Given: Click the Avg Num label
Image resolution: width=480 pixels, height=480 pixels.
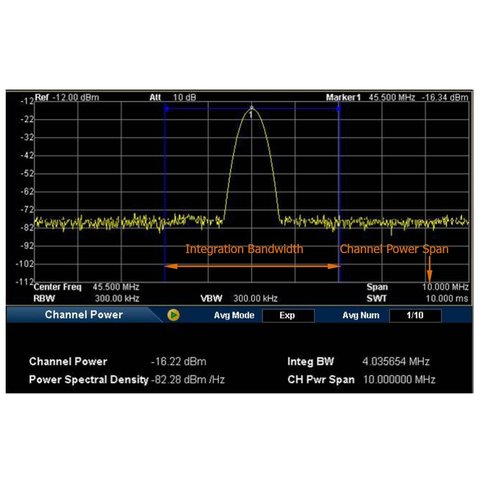Looking at the screenshot, I should pyautogui.click(x=361, y=315).
